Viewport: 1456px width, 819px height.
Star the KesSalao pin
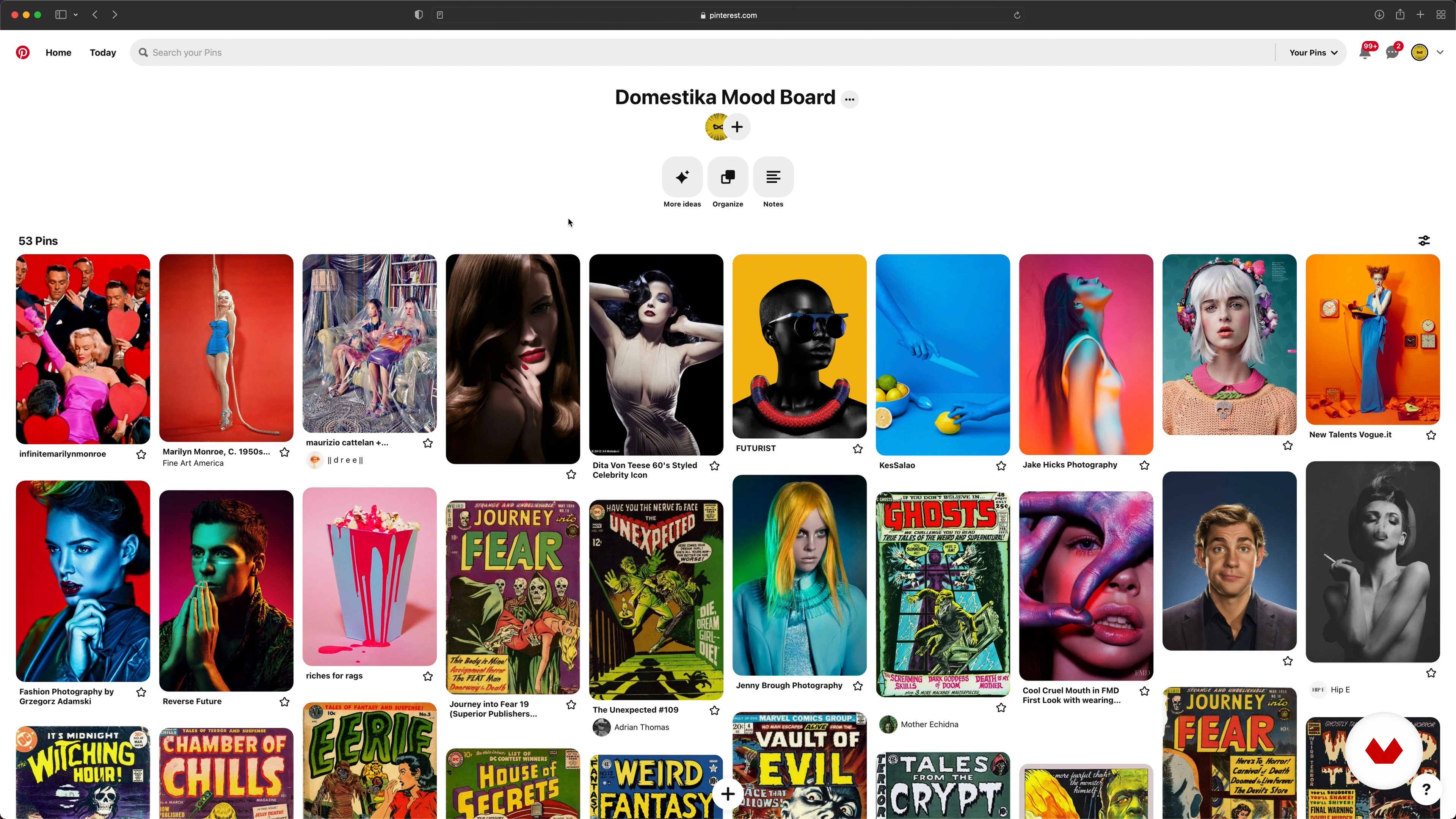click(x=1001, y=466)
